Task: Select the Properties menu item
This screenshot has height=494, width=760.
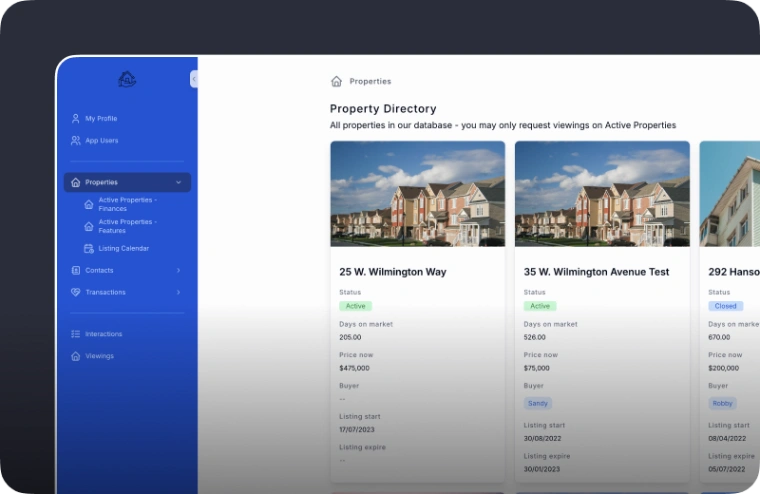Action: (x=127, y=182)
